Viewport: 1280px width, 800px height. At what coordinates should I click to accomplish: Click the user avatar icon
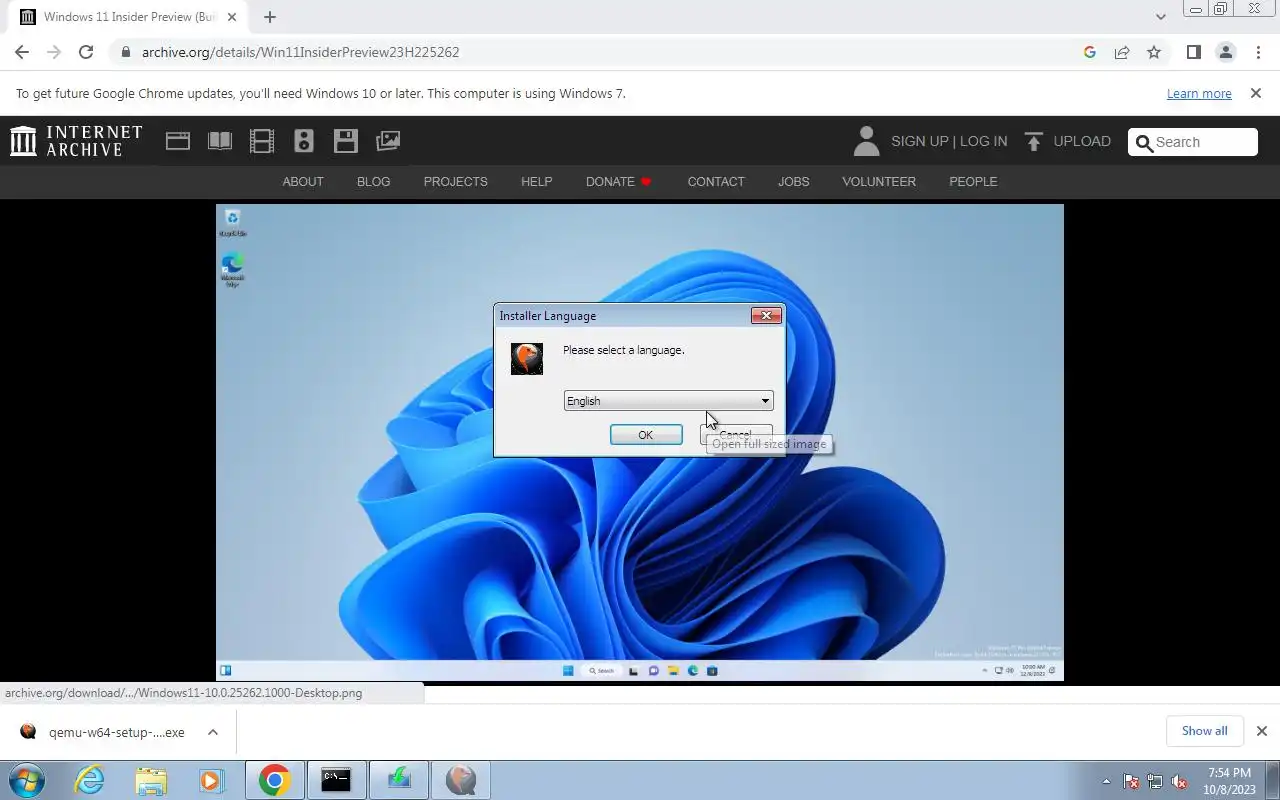tap(867, 141)
